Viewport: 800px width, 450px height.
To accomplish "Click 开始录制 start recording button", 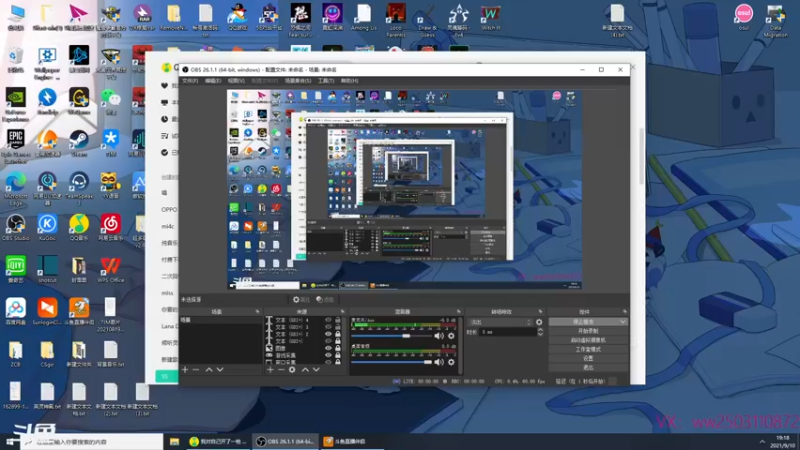I will [x=588, y=331].
